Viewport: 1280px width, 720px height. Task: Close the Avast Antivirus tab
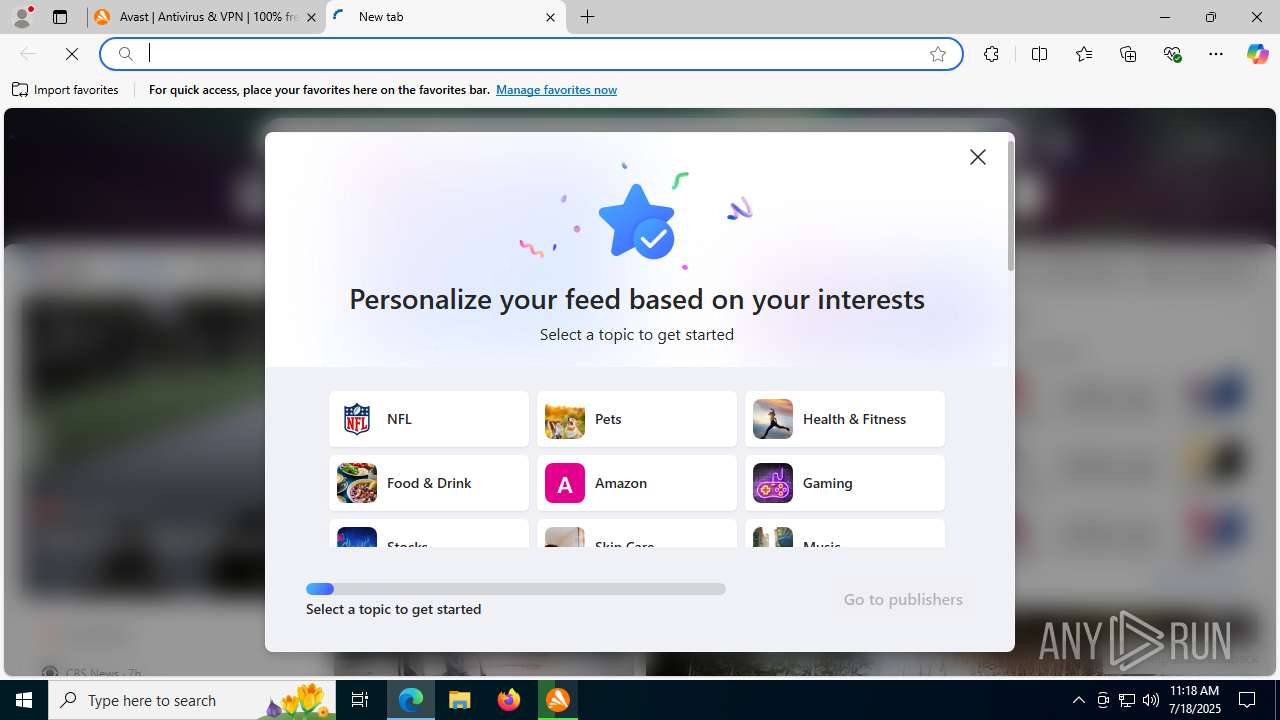pyautogui.click(x=311, y=17)
